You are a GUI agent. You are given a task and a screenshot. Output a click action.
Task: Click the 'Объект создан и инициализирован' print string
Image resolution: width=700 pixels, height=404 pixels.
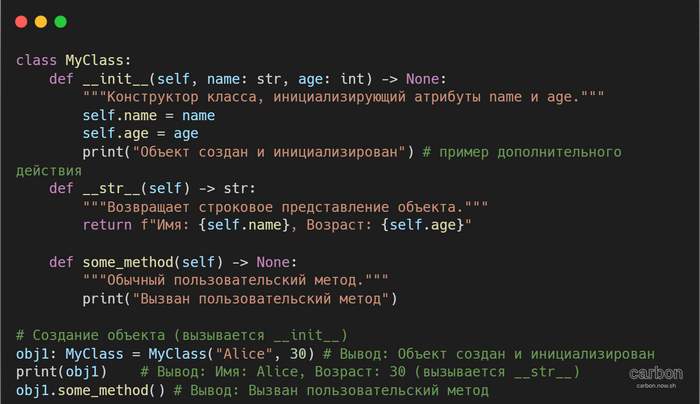[x=270, y=152]
